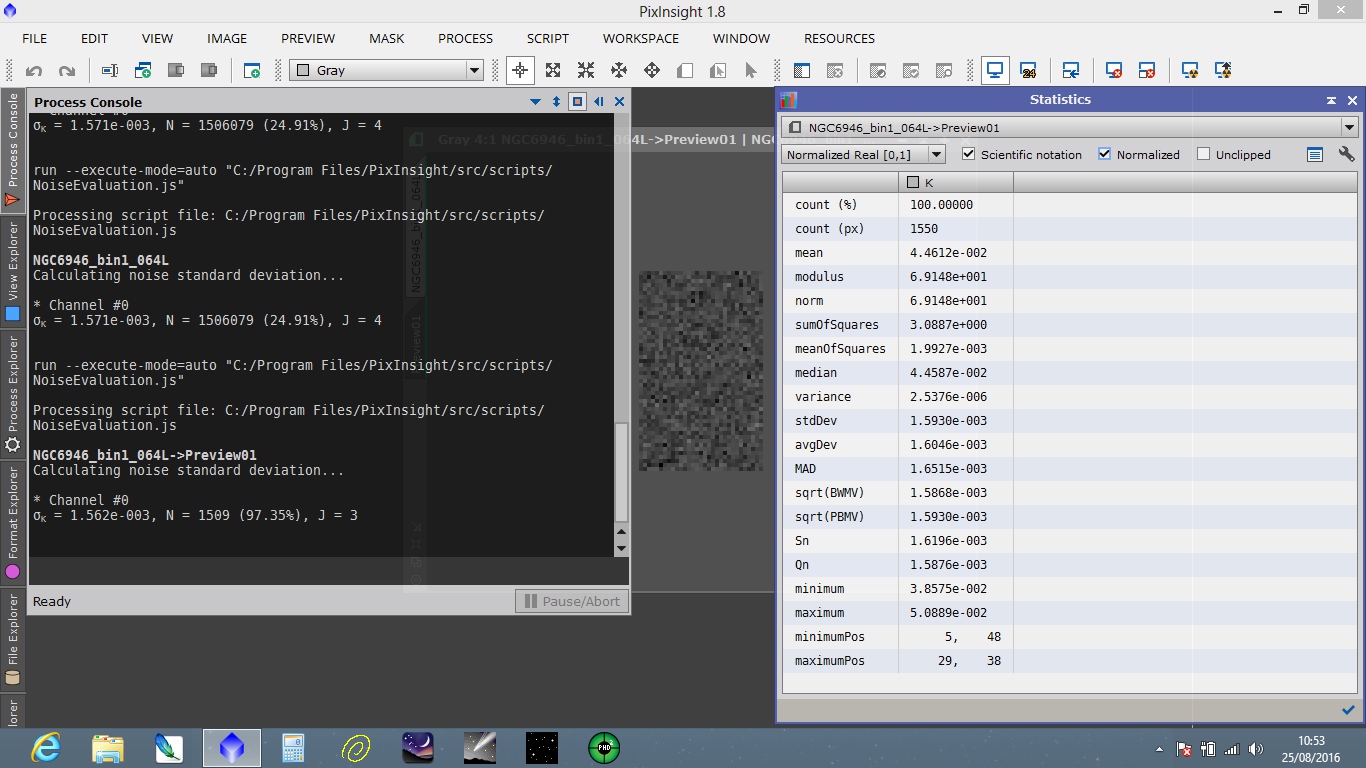Open the File Explorer side tab
The image size is (1366, 768).
[13, 640]
